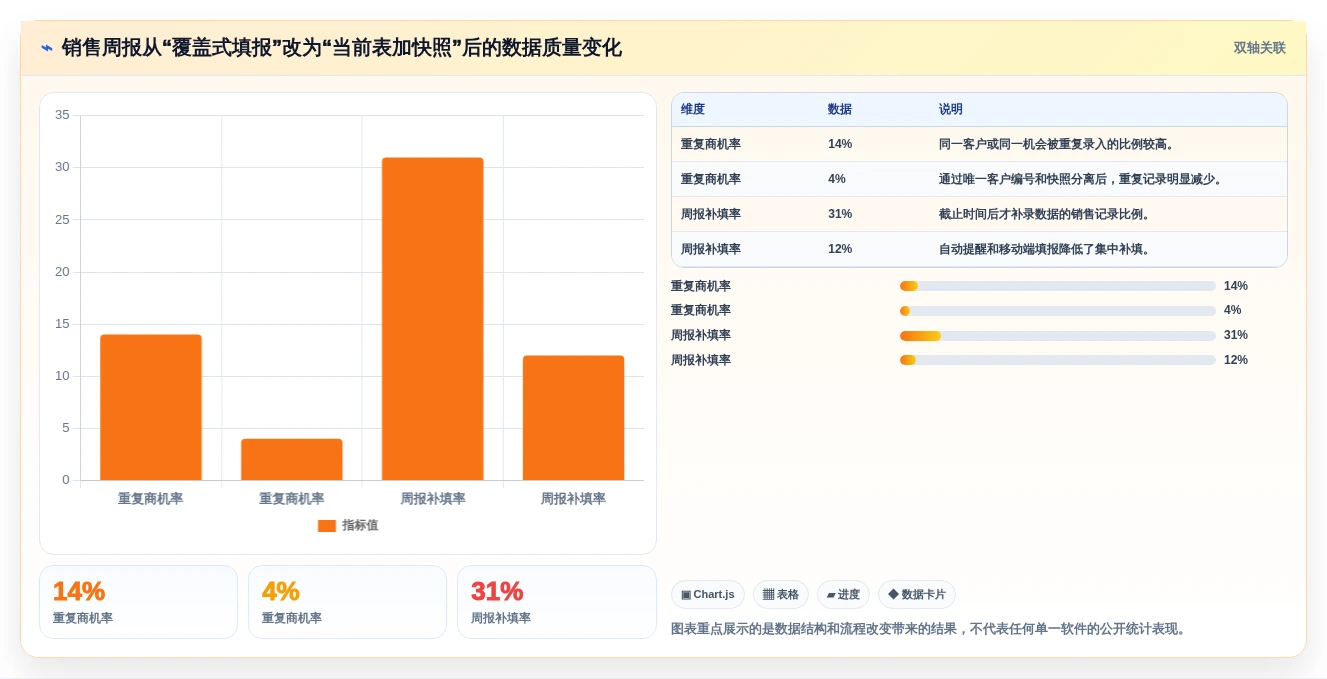Click the 维度 table column header
Screen dimensions: 1327x679
click(693, 110)
